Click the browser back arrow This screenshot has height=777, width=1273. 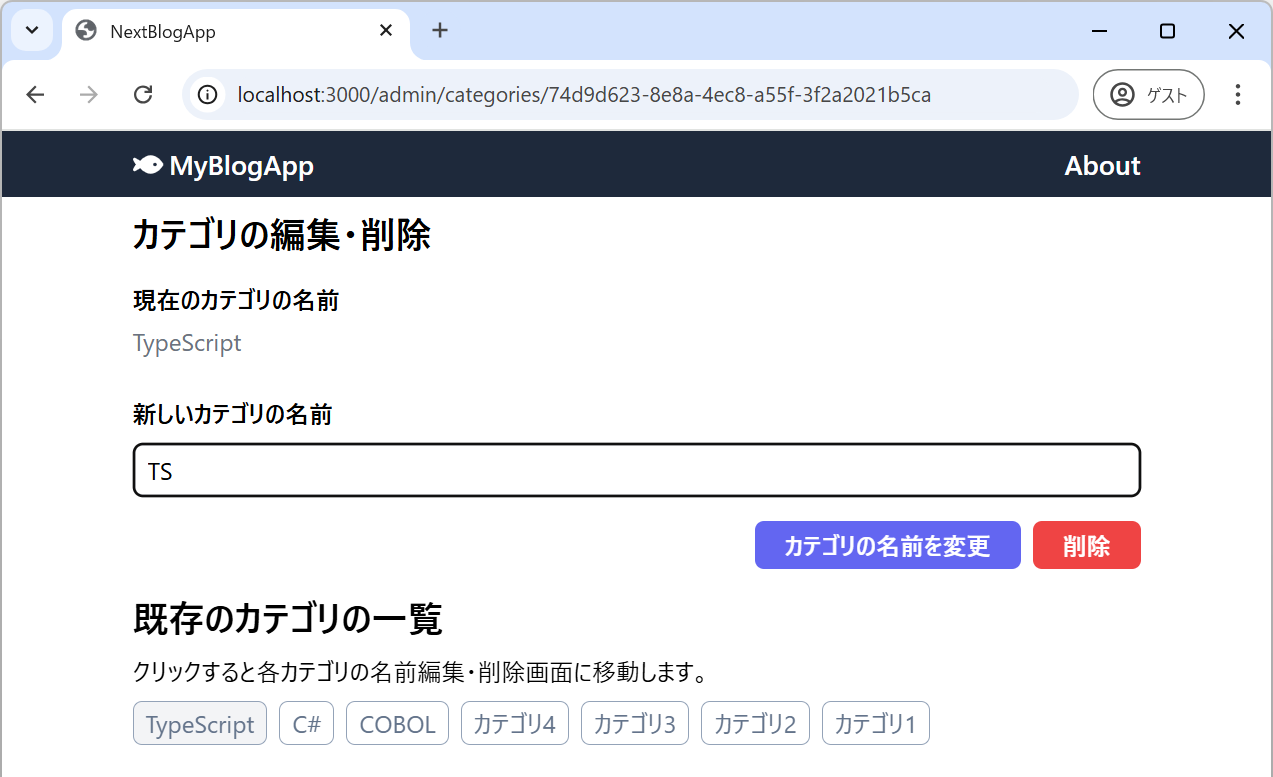36,95
